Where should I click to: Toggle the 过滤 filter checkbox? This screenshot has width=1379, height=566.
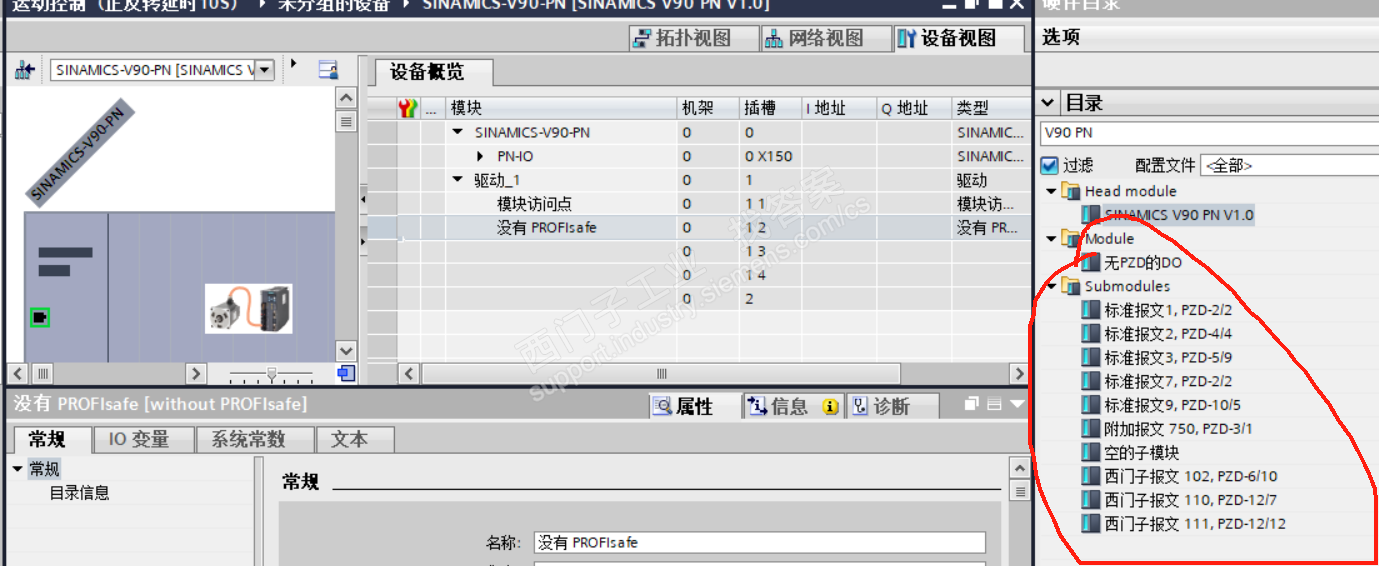click(1049, 165)
